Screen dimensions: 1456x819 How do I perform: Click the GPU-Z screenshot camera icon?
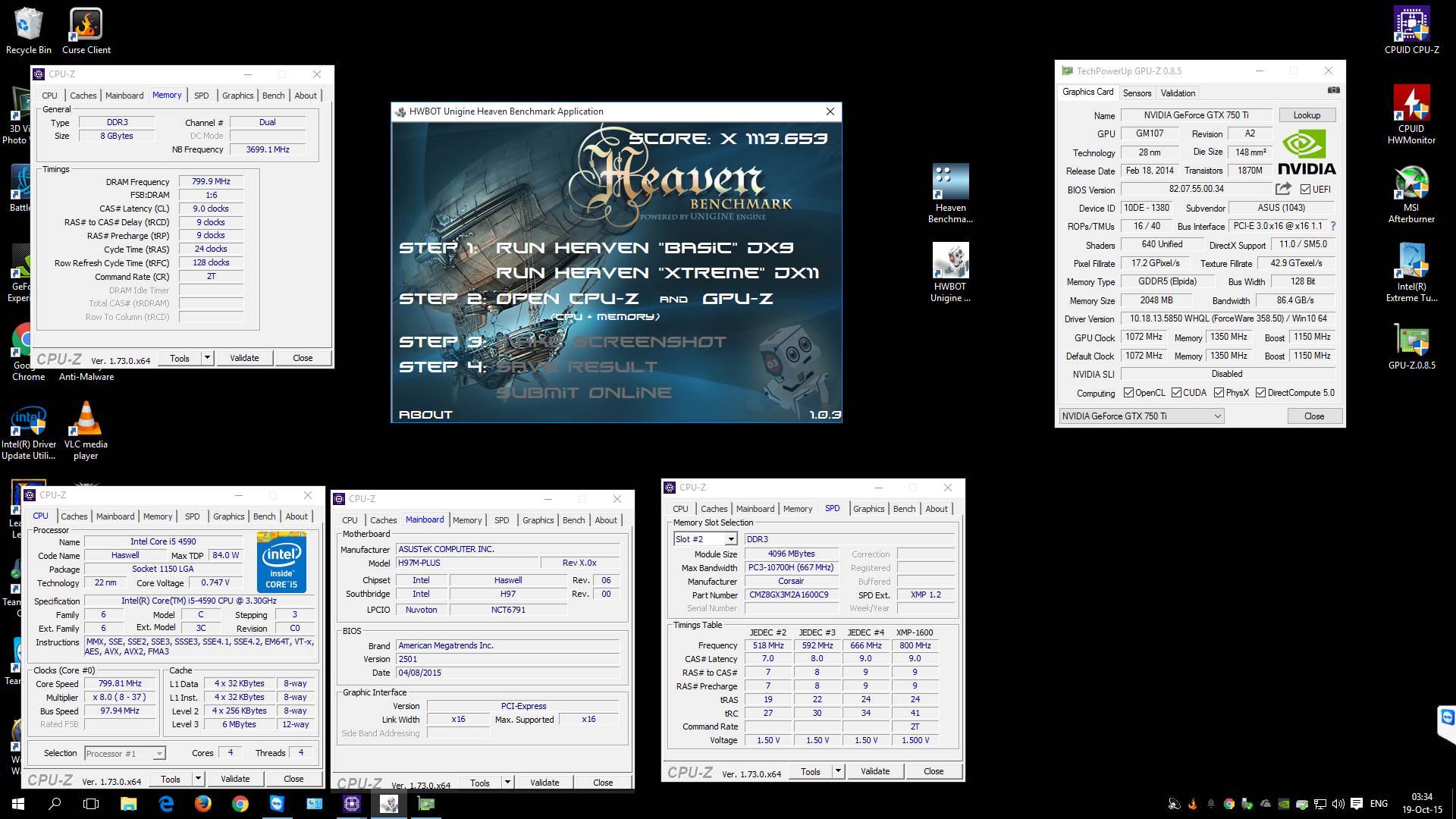pos(1333,90)
